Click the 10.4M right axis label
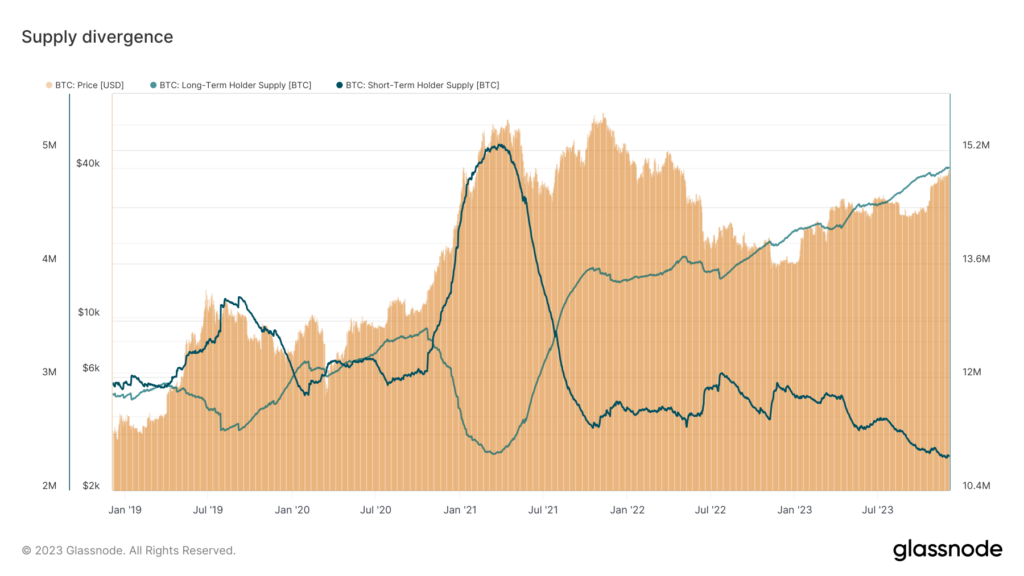Viewport: 1024px width, 576px height. [975, 486]
